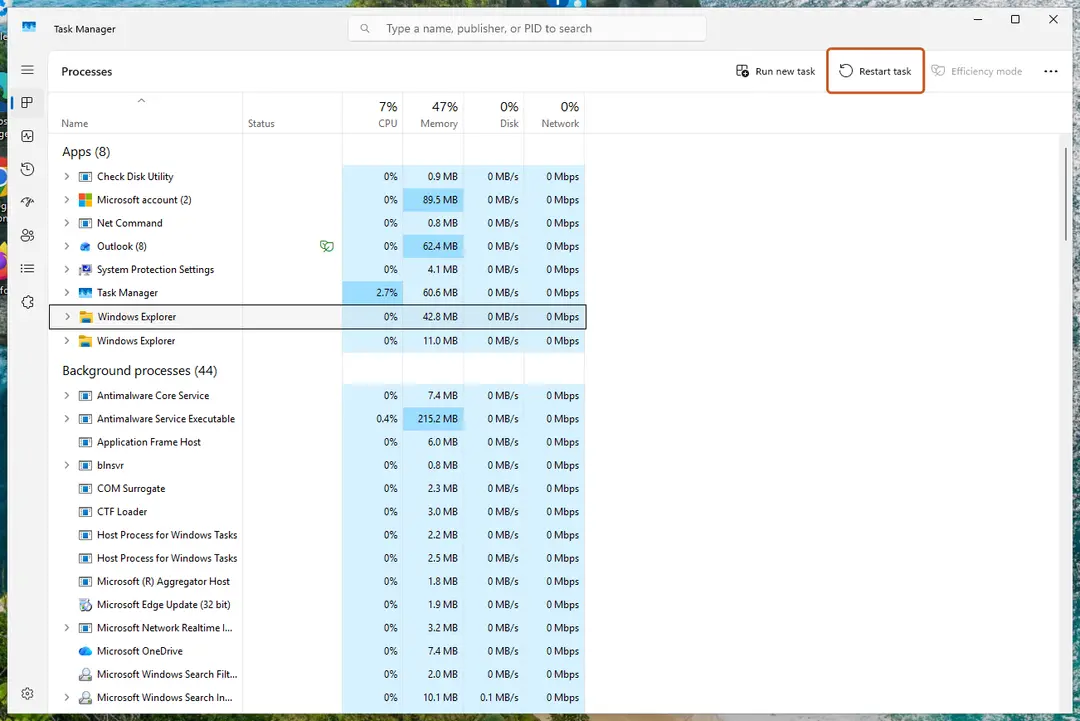Click Restart task button
The image size is (1080, 721).
[875, 71]
